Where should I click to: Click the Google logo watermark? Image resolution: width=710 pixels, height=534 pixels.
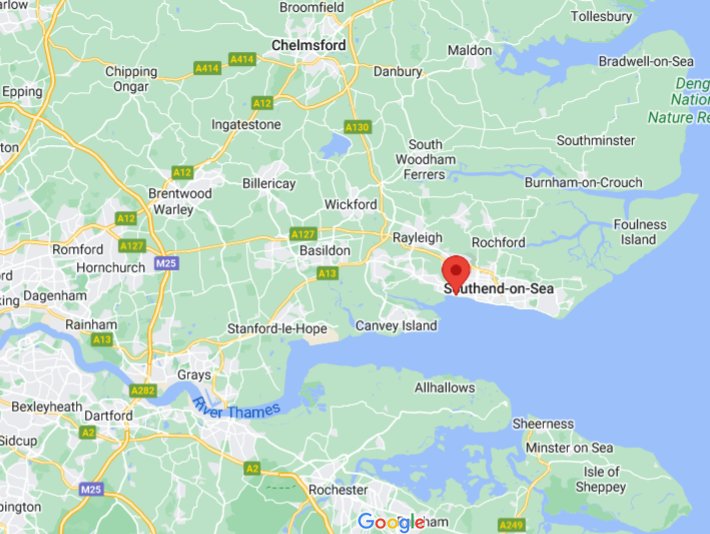pos(392,522)
